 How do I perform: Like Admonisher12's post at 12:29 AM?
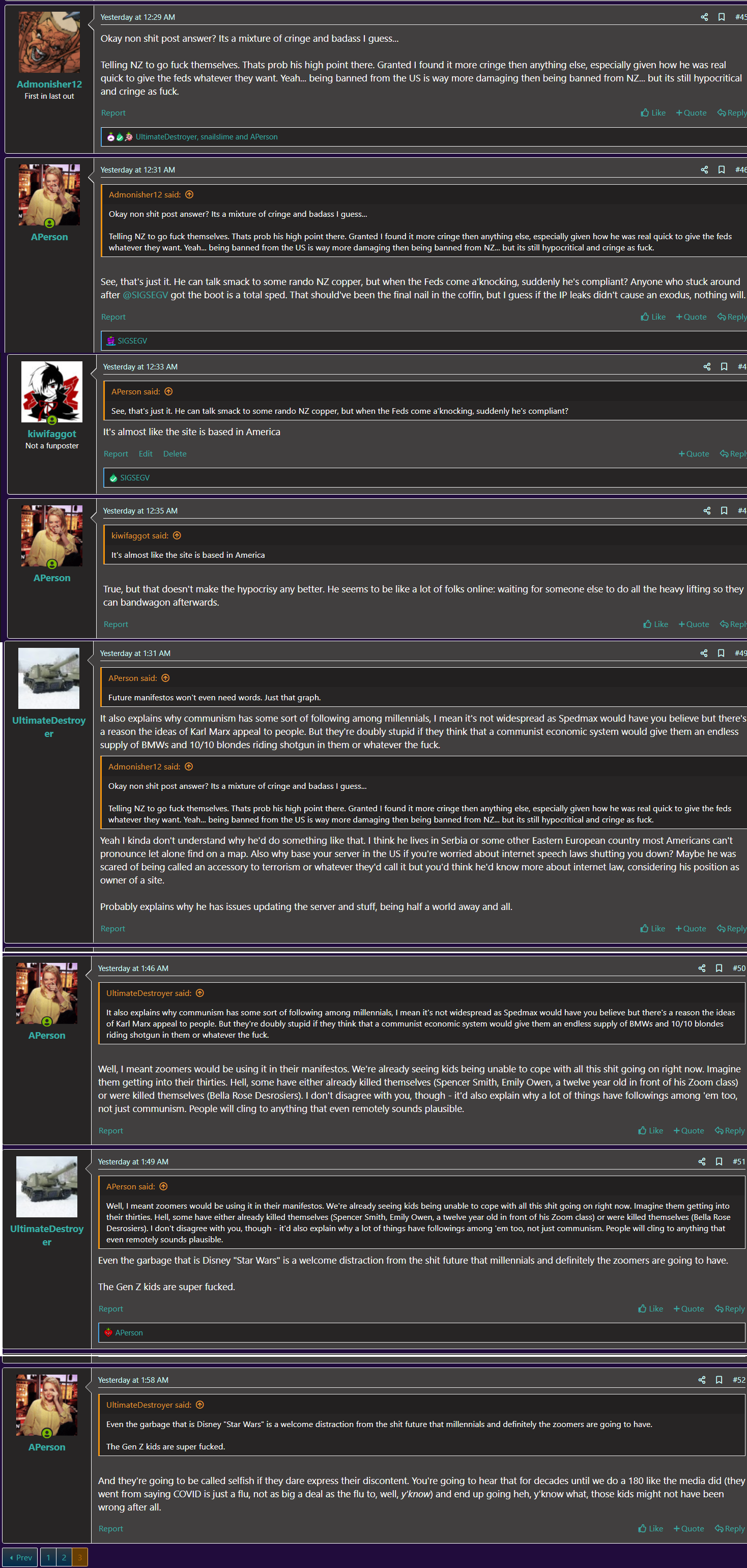point(653,112)
